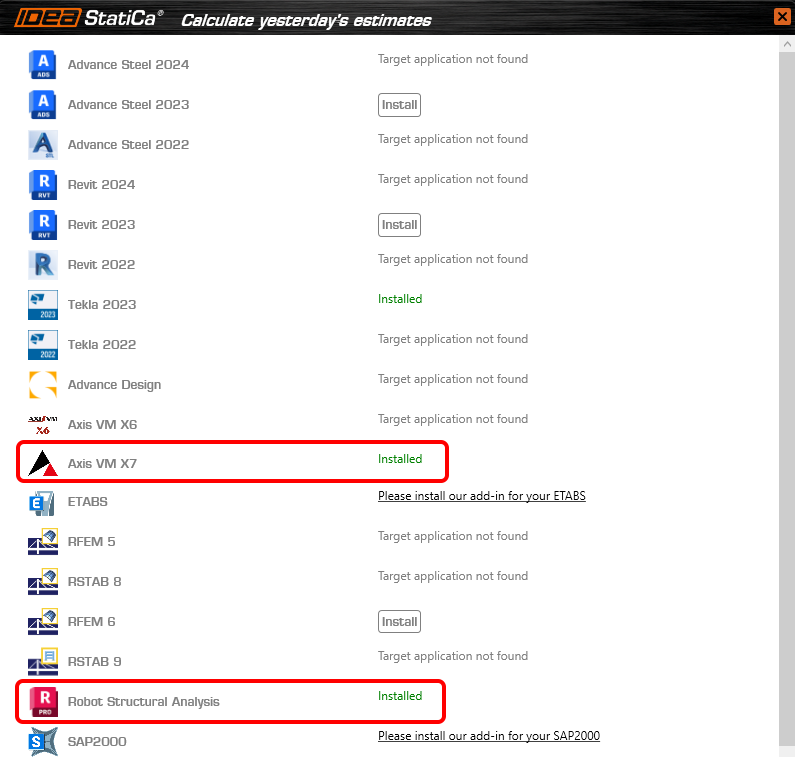Click the Revit 2024 icon
The width and height of the screenshot is (795, 757).
[x=43, y=185]
